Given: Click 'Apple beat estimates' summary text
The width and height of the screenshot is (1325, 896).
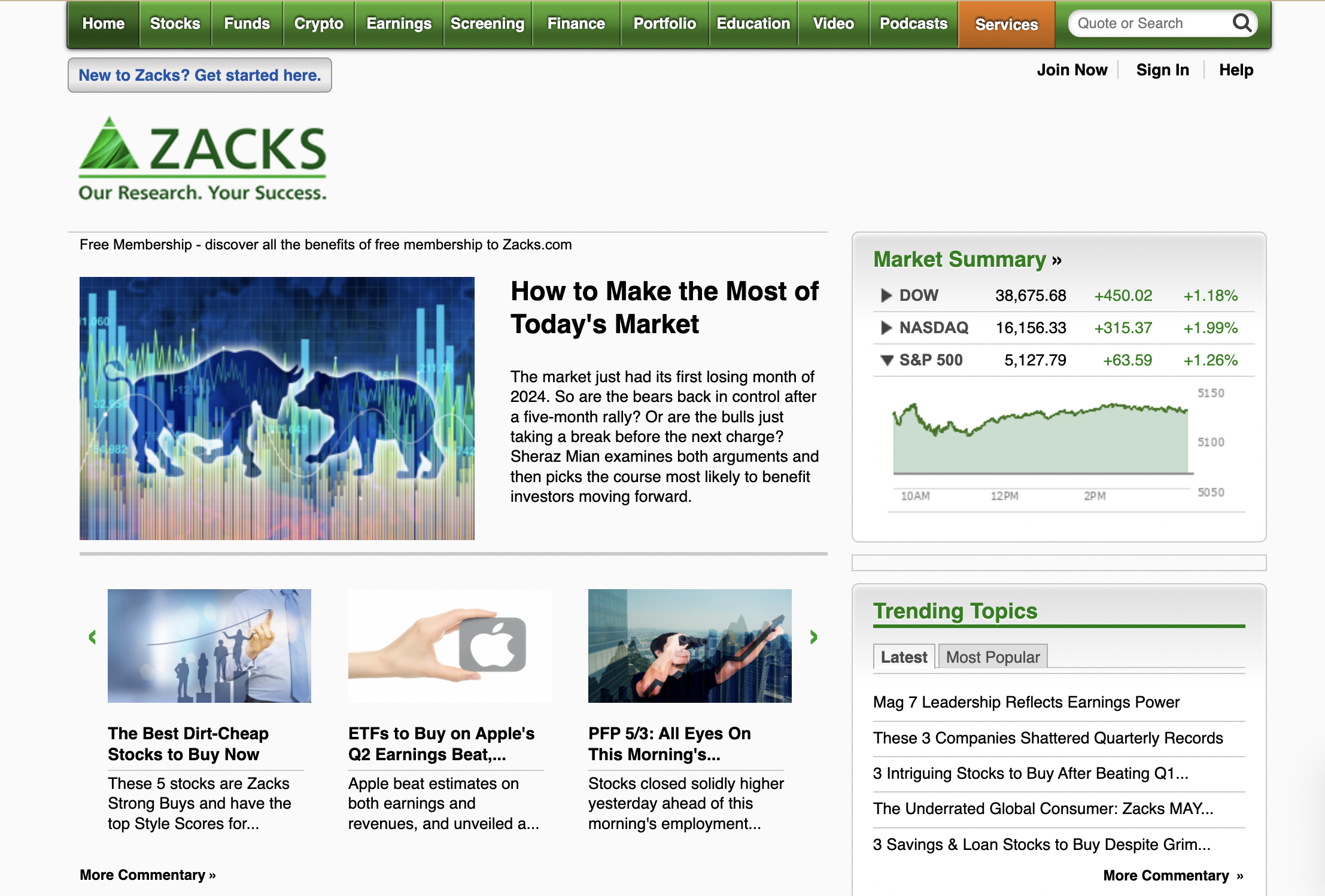Looking at the screenshot, I should click(x=443, y=803).
